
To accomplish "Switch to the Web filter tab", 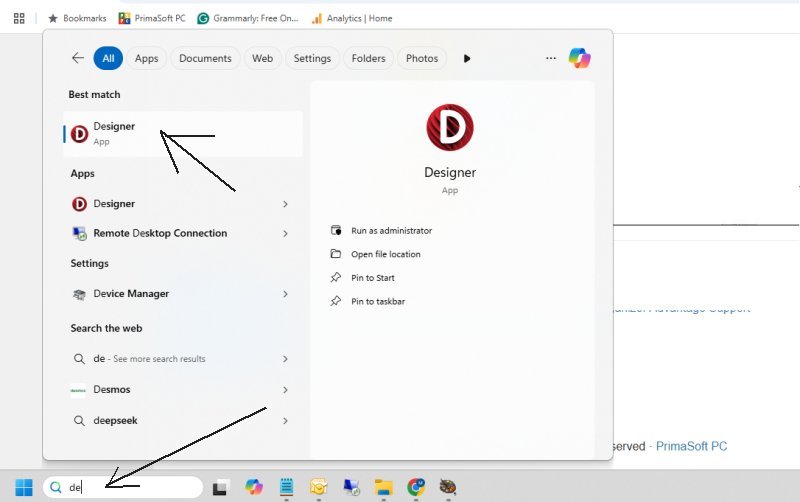I will click(x=262, y=58).
